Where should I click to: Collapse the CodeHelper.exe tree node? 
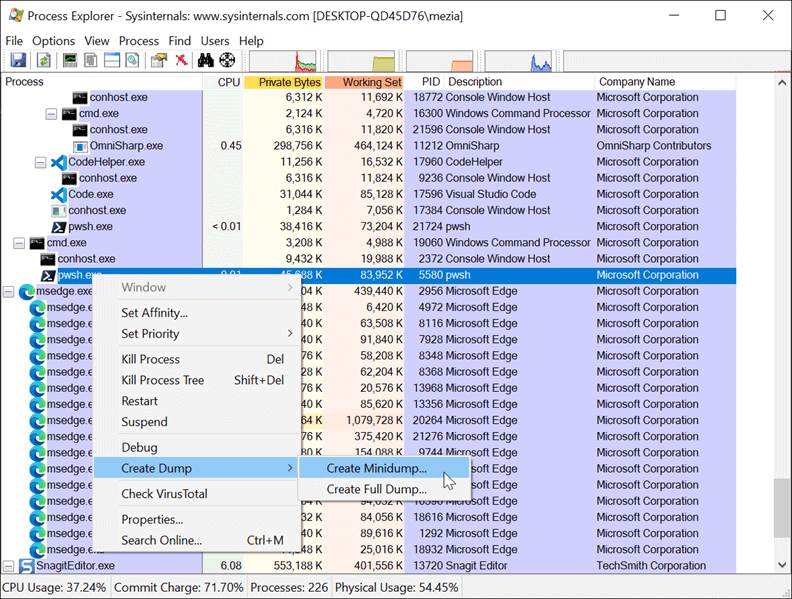tap(40, 162)
